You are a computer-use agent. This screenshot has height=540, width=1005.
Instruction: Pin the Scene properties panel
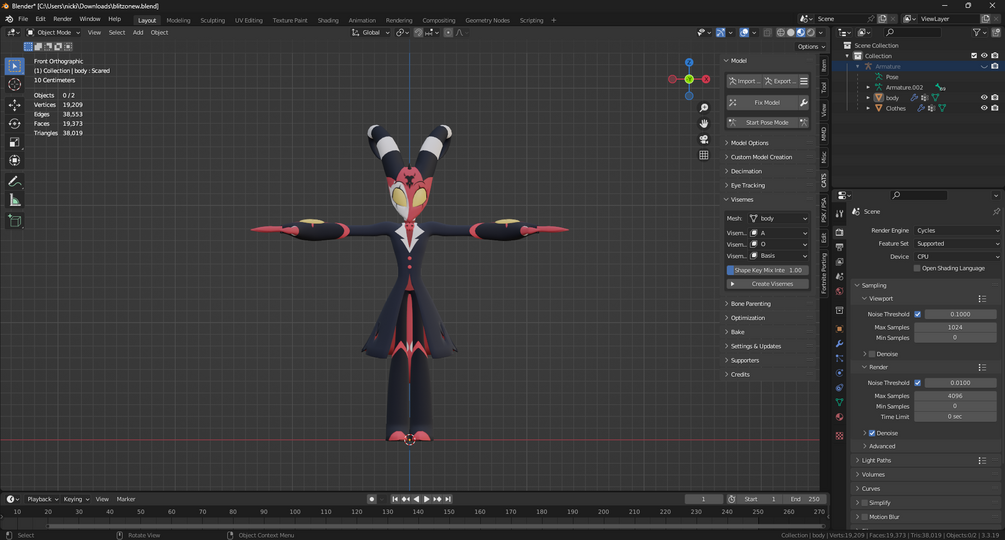pos(996,211)
